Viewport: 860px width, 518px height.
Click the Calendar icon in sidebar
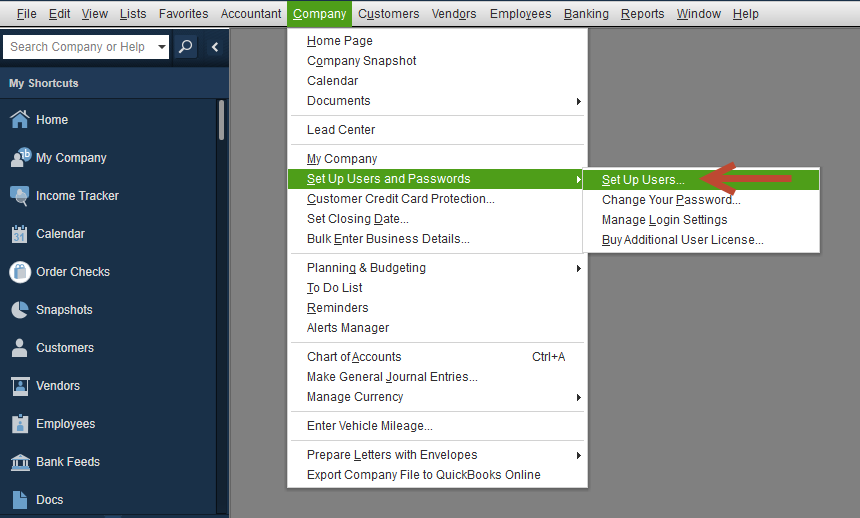point(20,234)
